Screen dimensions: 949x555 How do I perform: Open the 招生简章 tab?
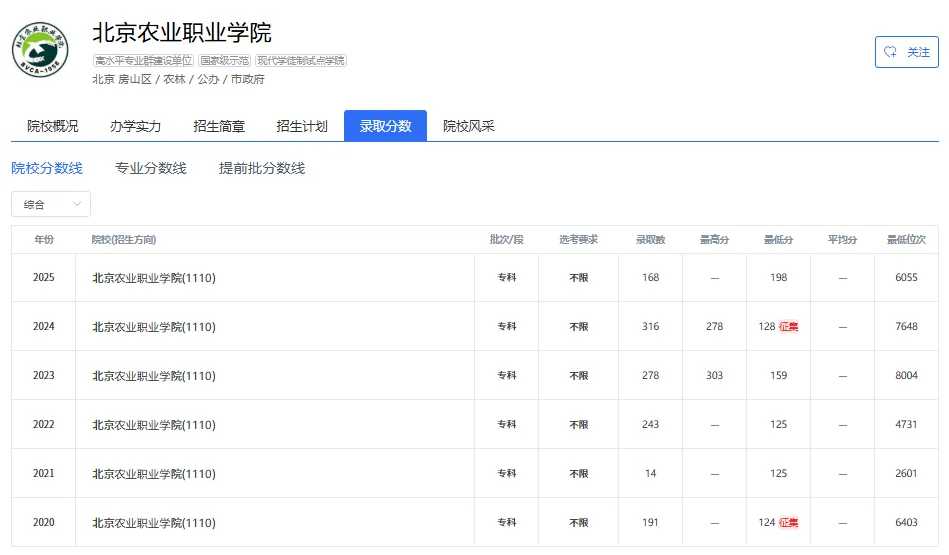pyautogui.click(x=219, y=126)
